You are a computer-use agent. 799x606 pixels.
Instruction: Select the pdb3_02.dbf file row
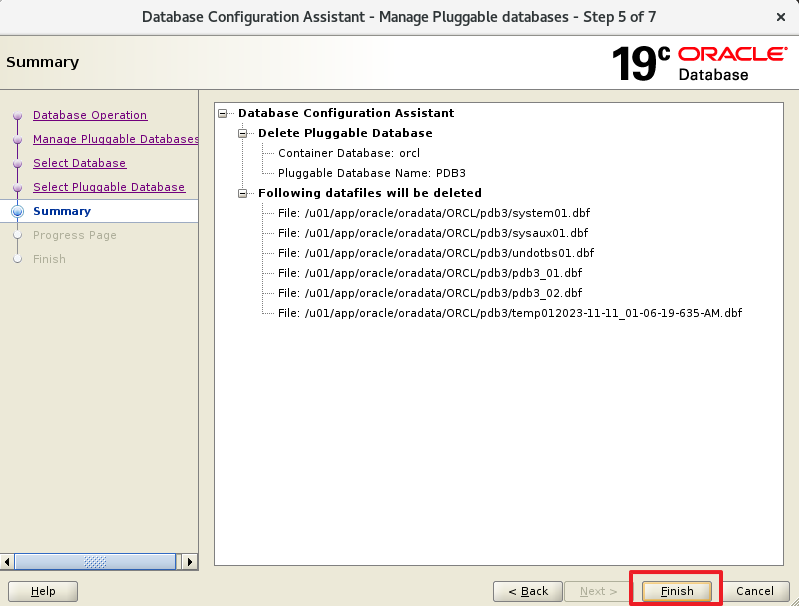click(430, 293)
